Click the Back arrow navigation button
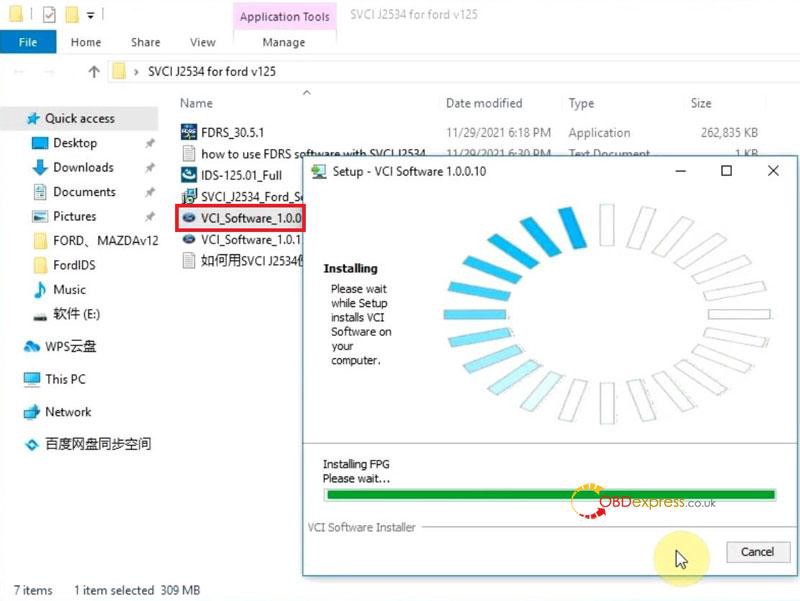The image size is (800, 601). [x=19, y=71]
